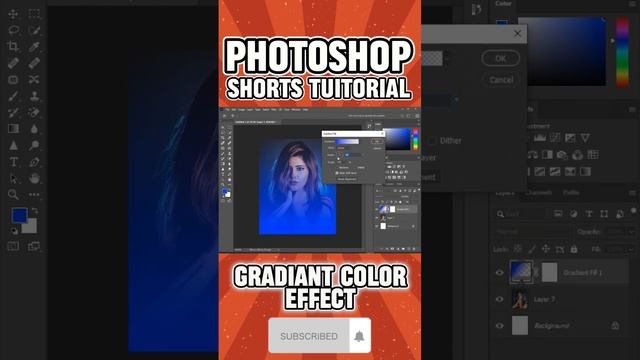Select the Gradient Fill 1 layer thumbnail
The image size is (640, 360).
(521, 272)
